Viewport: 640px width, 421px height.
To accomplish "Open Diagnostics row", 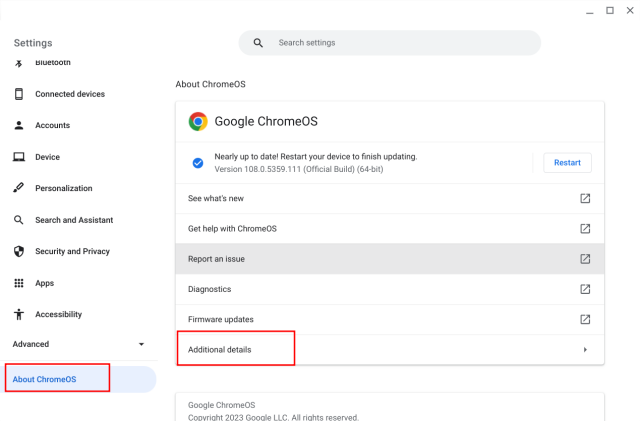I will point(390,289).
